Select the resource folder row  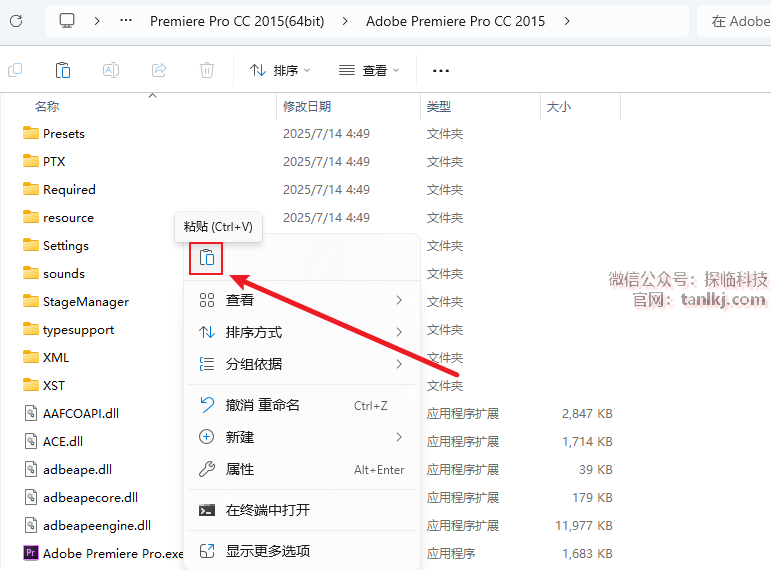(68, 217)
